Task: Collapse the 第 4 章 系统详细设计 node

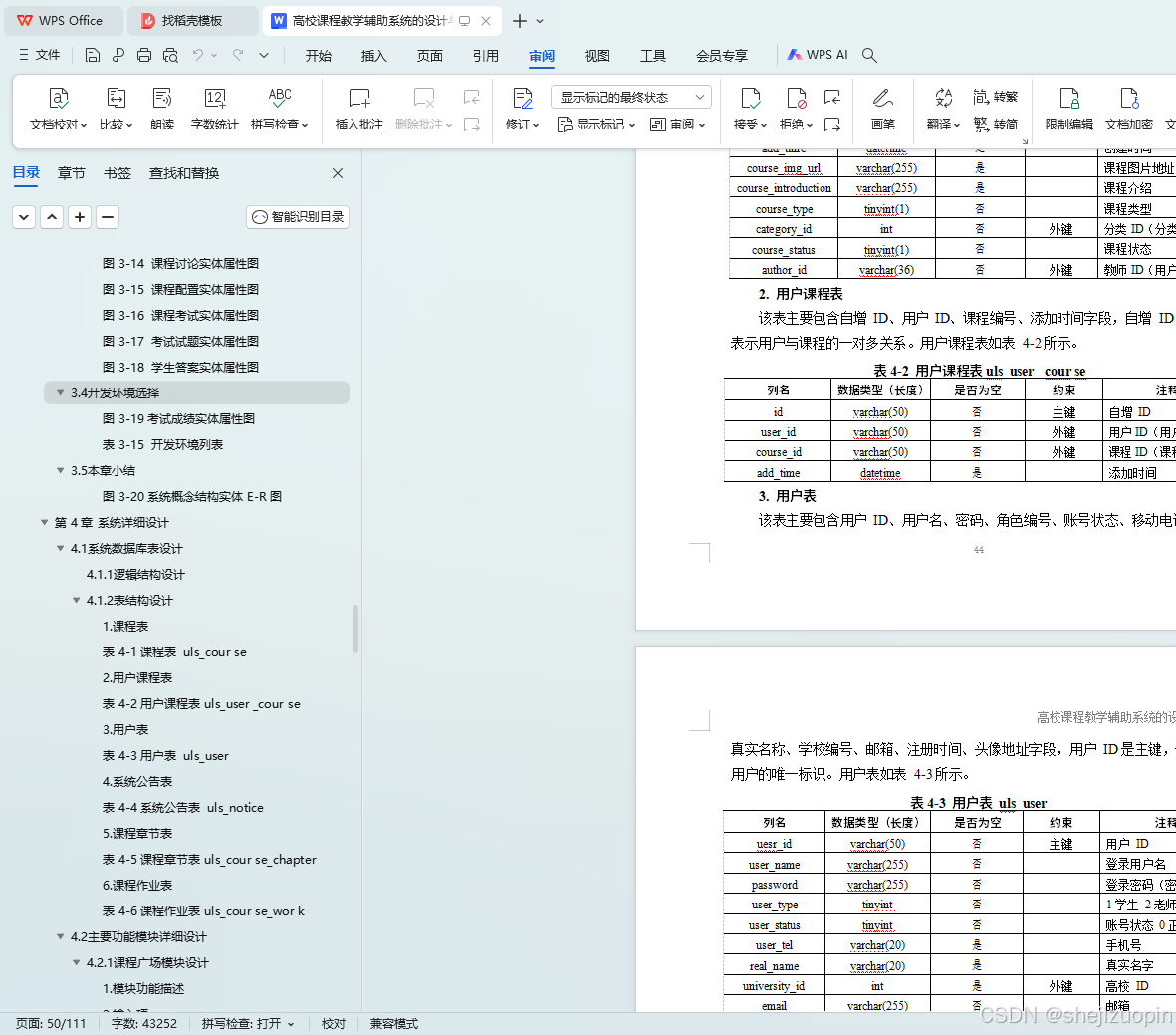Action: coord(44,522)
